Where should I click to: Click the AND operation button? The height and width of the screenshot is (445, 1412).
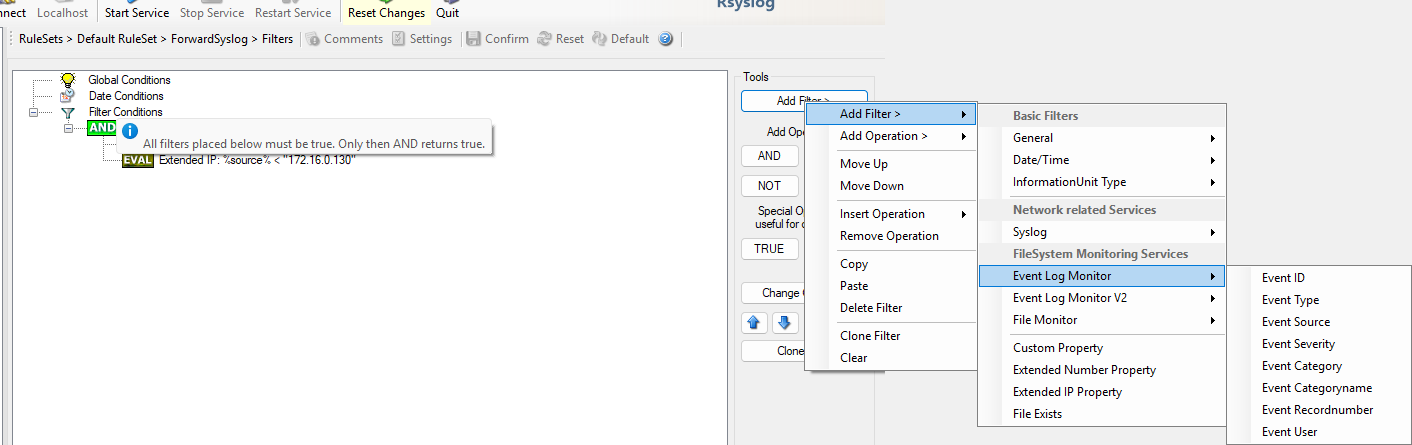pos(769,156)
